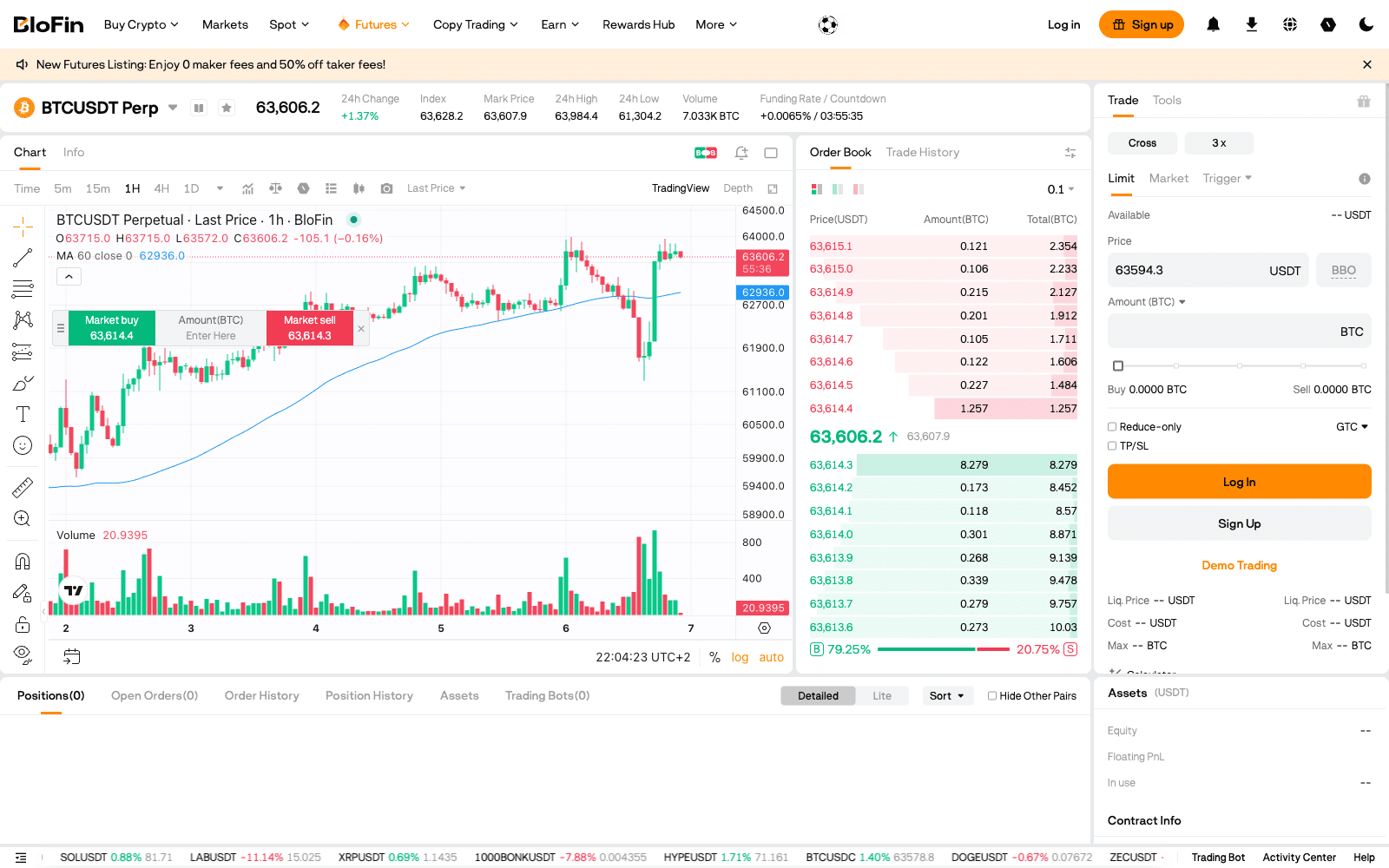The height and width of the screenshot is (868, 1389).
Task: Select the trend line drawing tool
Action: point(23,258)
